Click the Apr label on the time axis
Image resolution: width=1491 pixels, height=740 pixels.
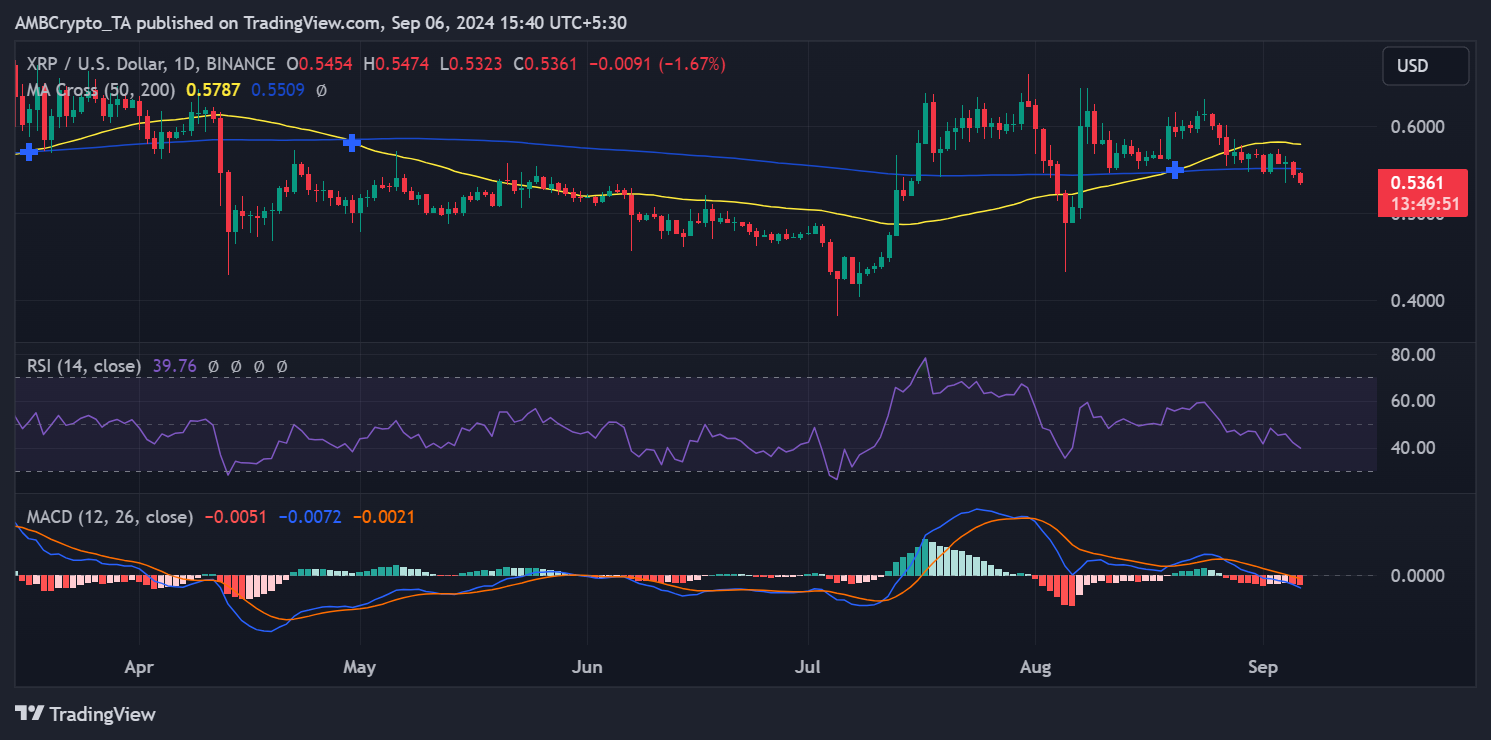click(140, 666)
